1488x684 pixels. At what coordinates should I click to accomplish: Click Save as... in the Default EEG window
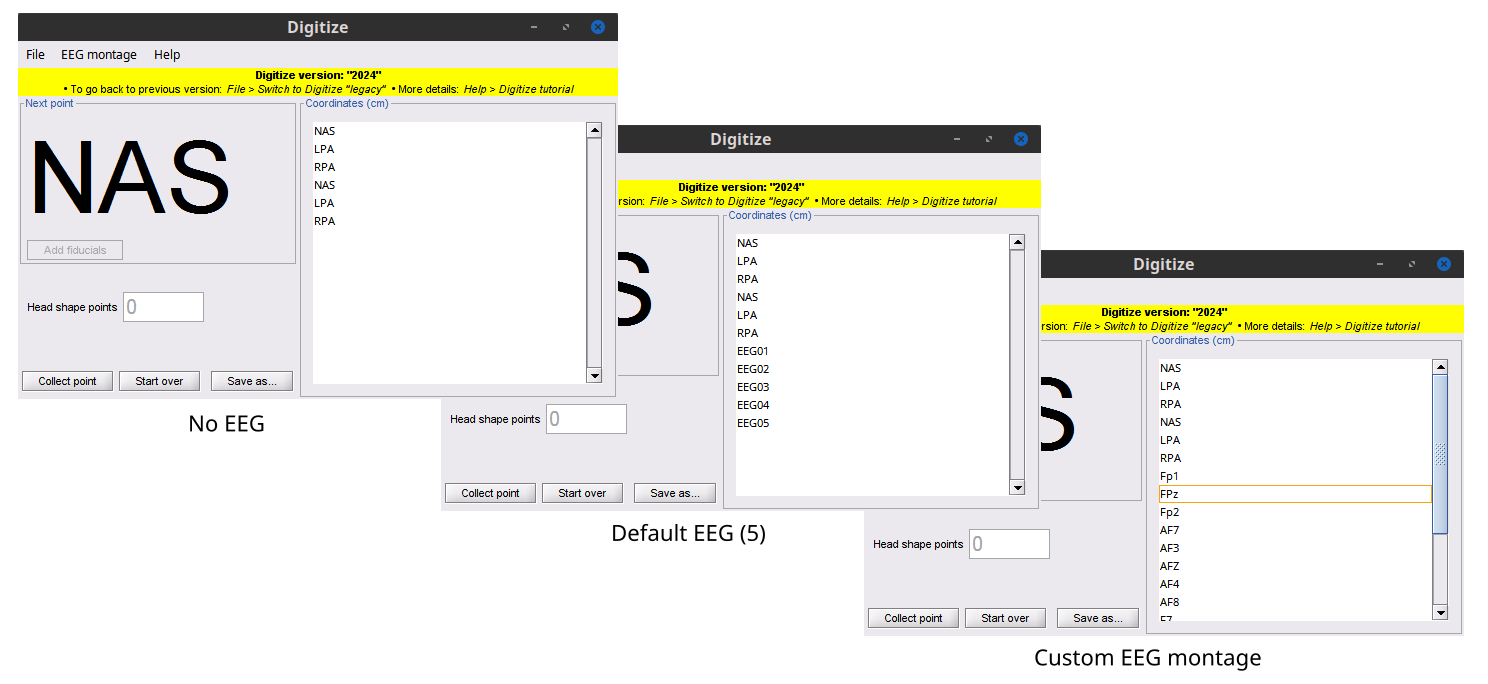(x=674, y=493)
